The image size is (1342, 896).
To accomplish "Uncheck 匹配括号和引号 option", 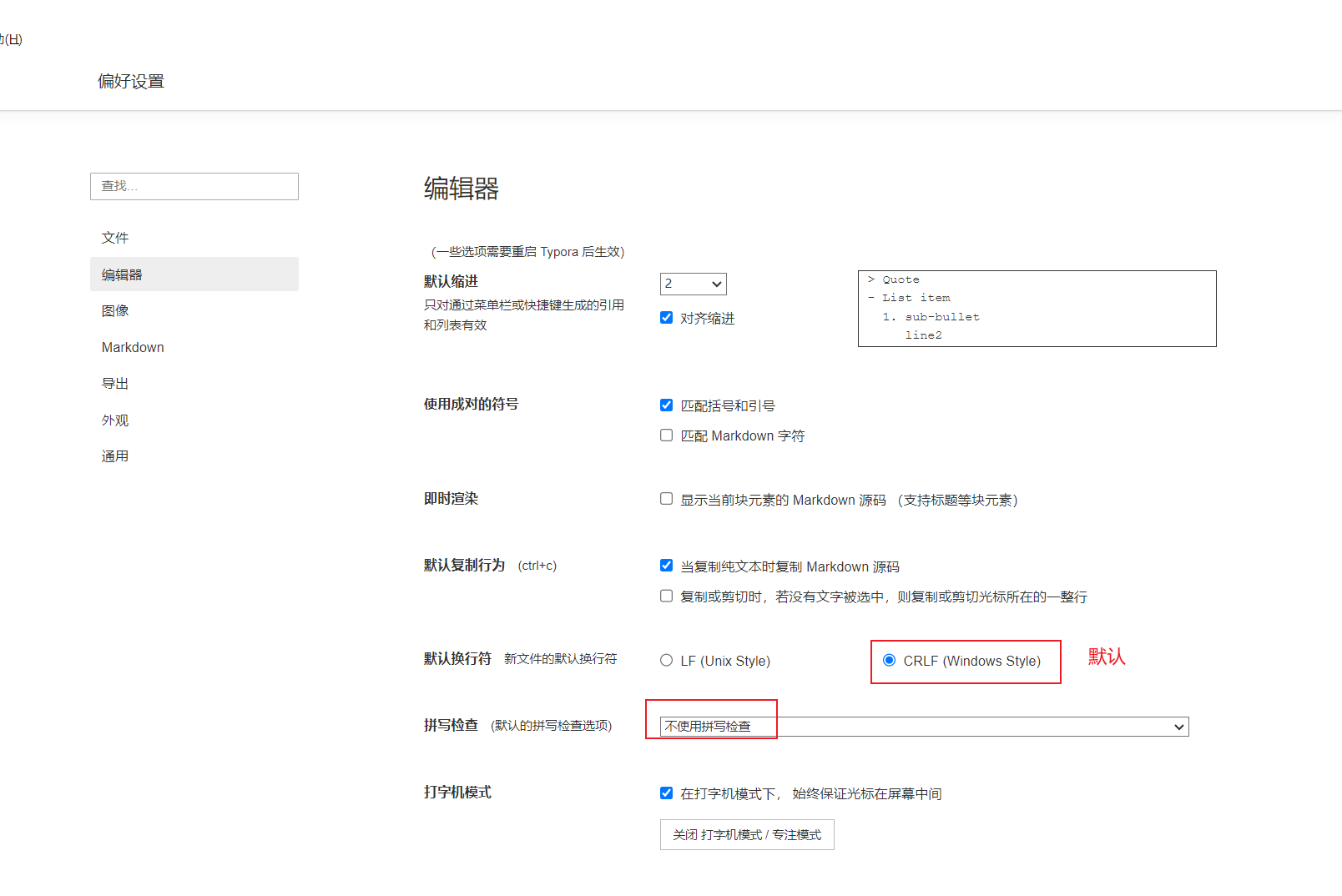I will pyautogui.click(x=666, y=405).
